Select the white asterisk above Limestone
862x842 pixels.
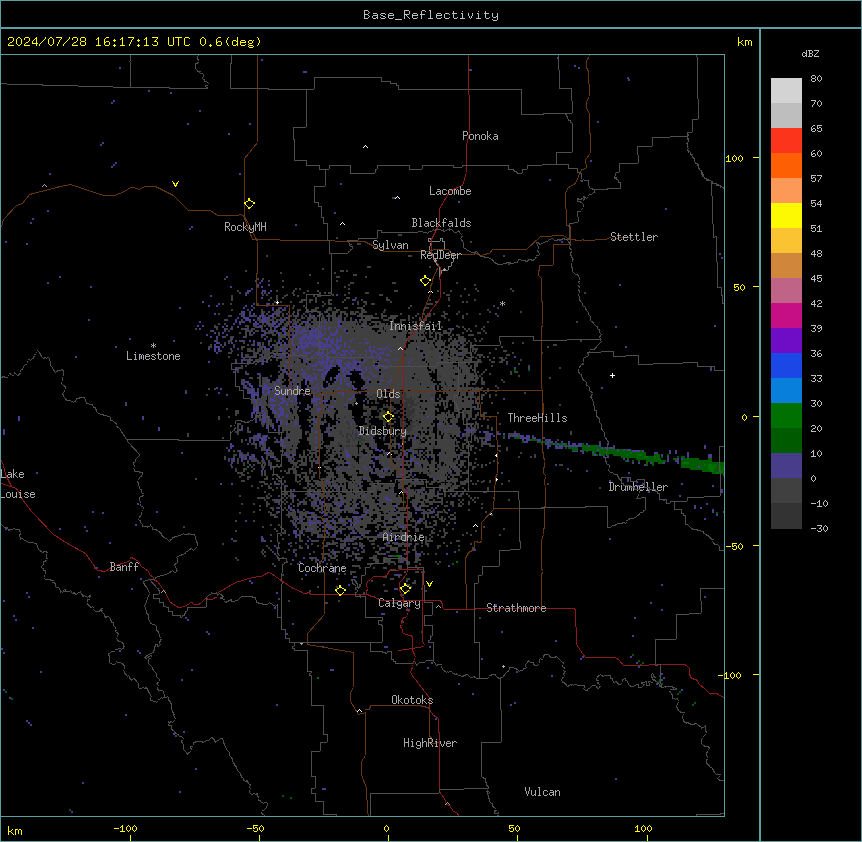click(153, 345)
